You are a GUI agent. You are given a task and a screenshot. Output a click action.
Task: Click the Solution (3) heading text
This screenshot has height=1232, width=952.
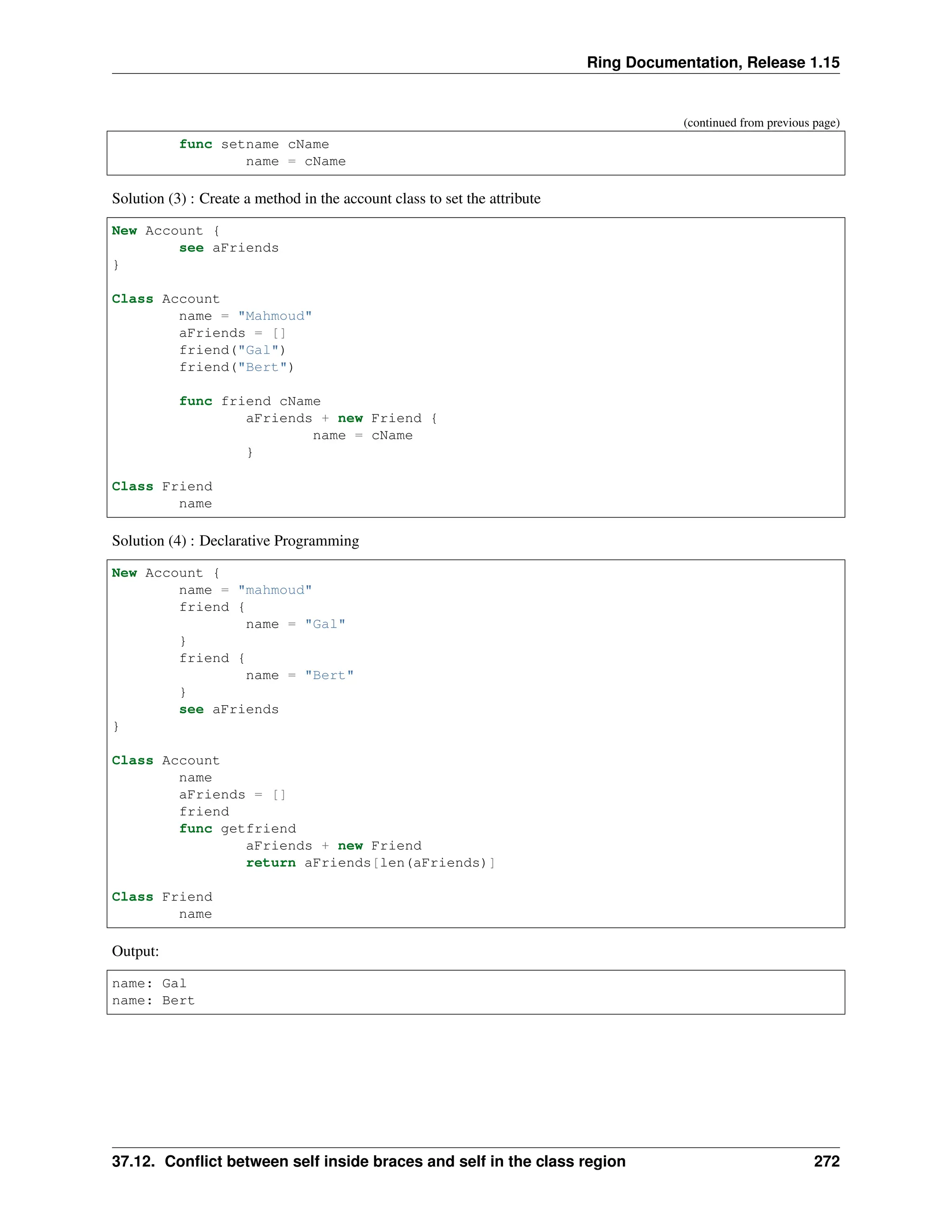click(325, 199)
